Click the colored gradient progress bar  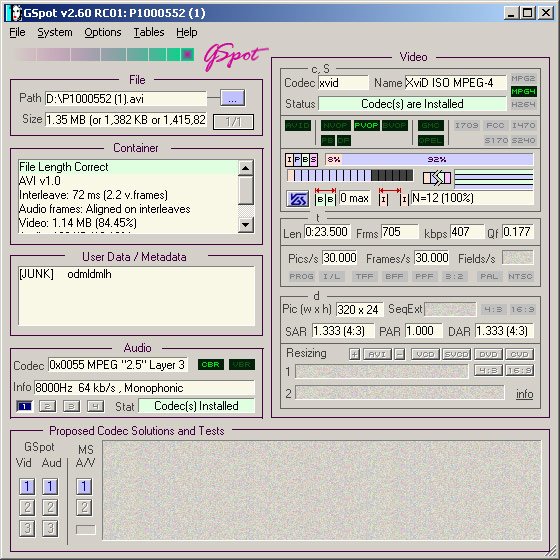point(104,55)
